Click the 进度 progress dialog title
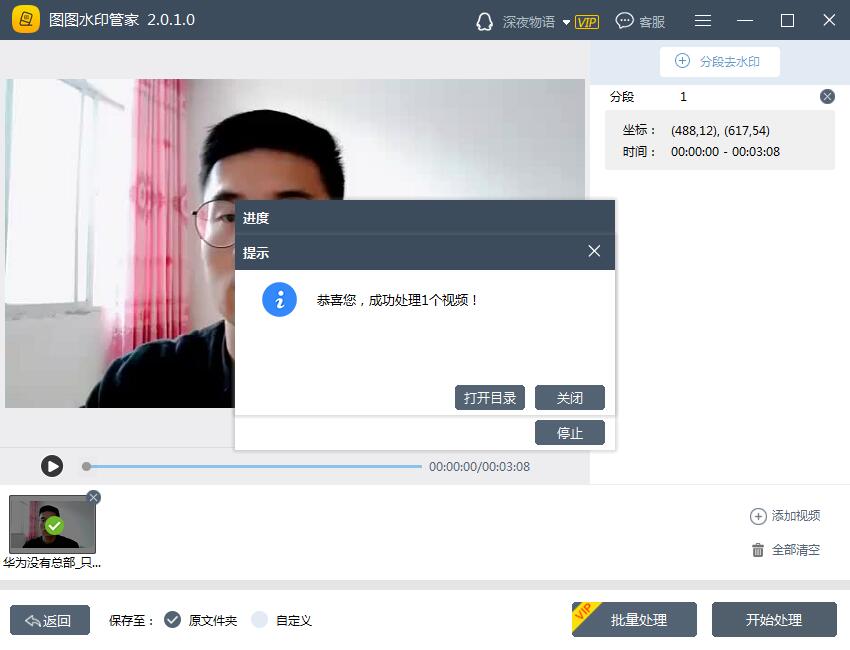 (256, 218)
